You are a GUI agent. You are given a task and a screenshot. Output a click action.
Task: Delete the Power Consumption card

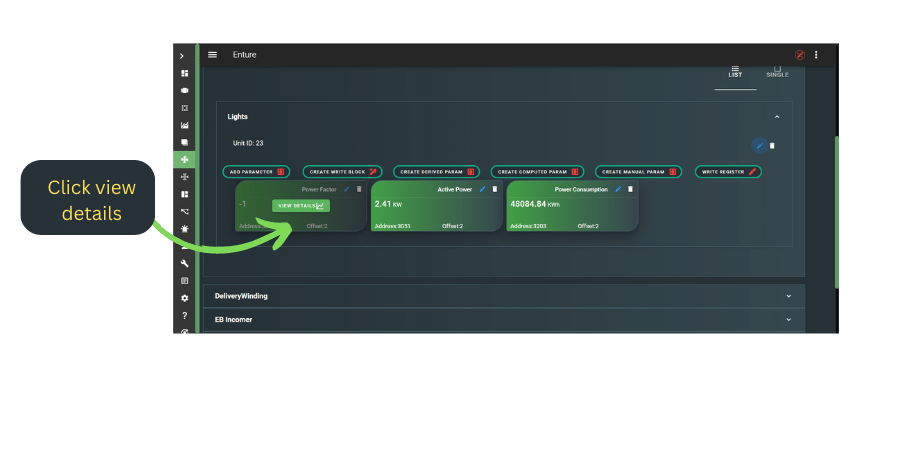click(630, 189)
